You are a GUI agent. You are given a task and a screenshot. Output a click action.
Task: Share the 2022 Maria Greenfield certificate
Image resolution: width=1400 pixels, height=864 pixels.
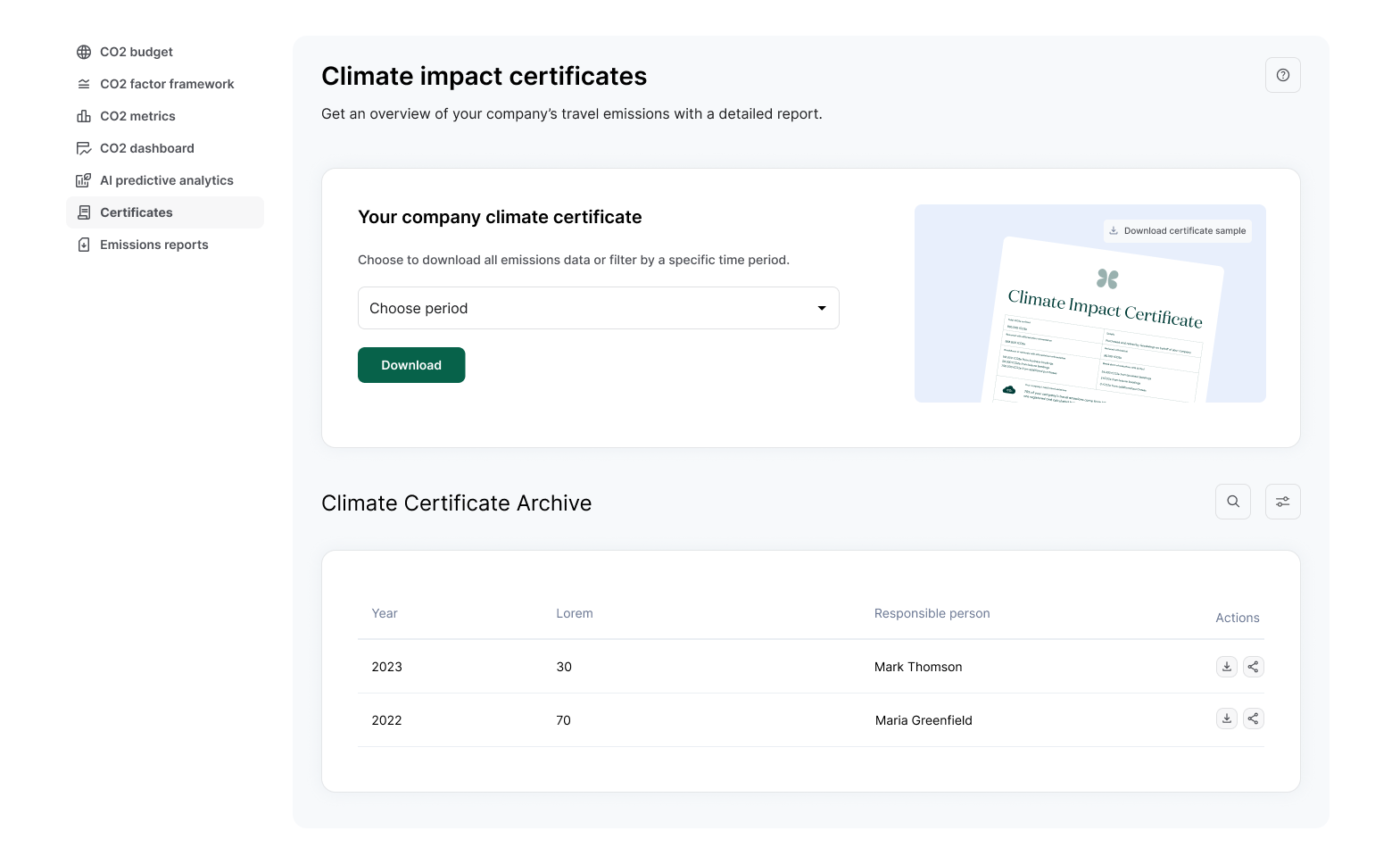point(1253,719)
